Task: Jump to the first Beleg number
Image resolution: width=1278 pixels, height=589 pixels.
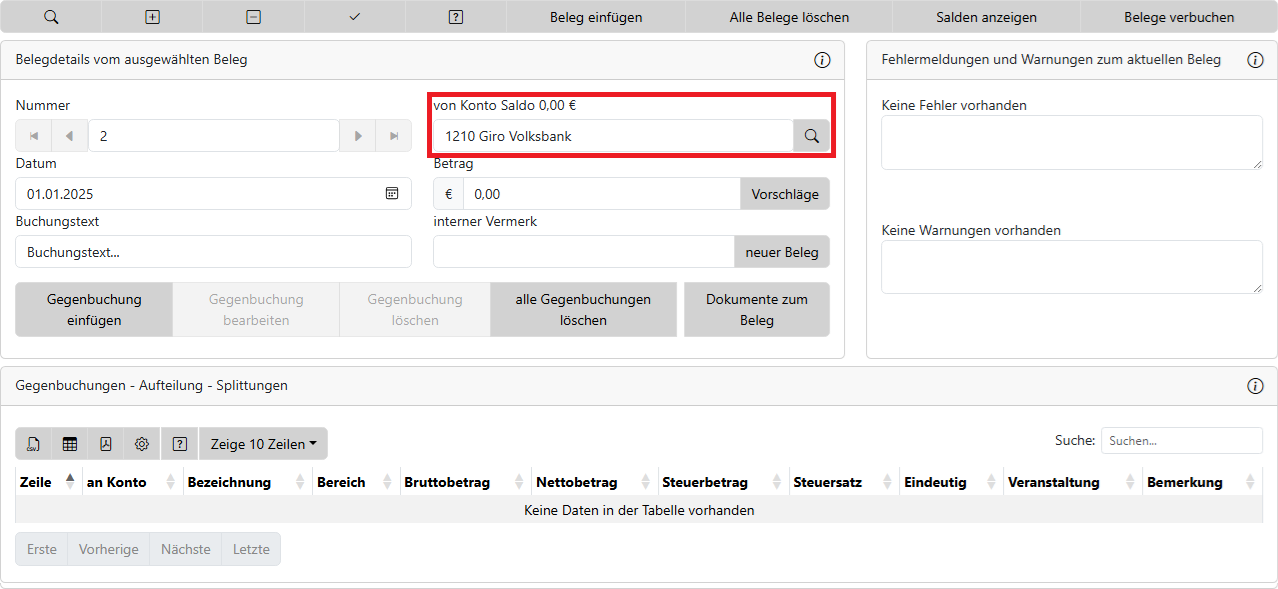Action: (x=34, y=136)
